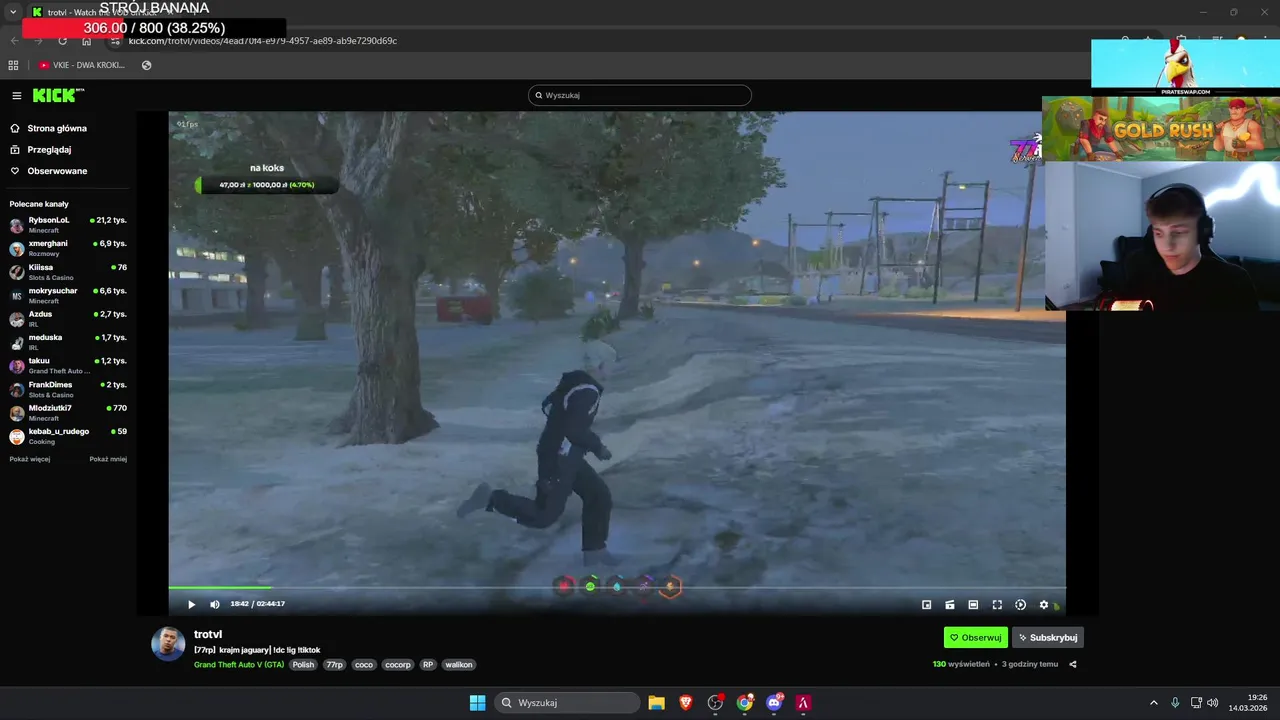This screenshot has width=1280, height=720.
Task: Click the browser home button
Action: (x=87, y=41)
